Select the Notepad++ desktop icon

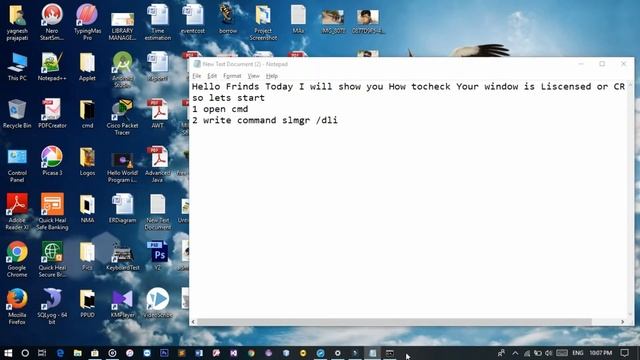(x=52, y=67)
